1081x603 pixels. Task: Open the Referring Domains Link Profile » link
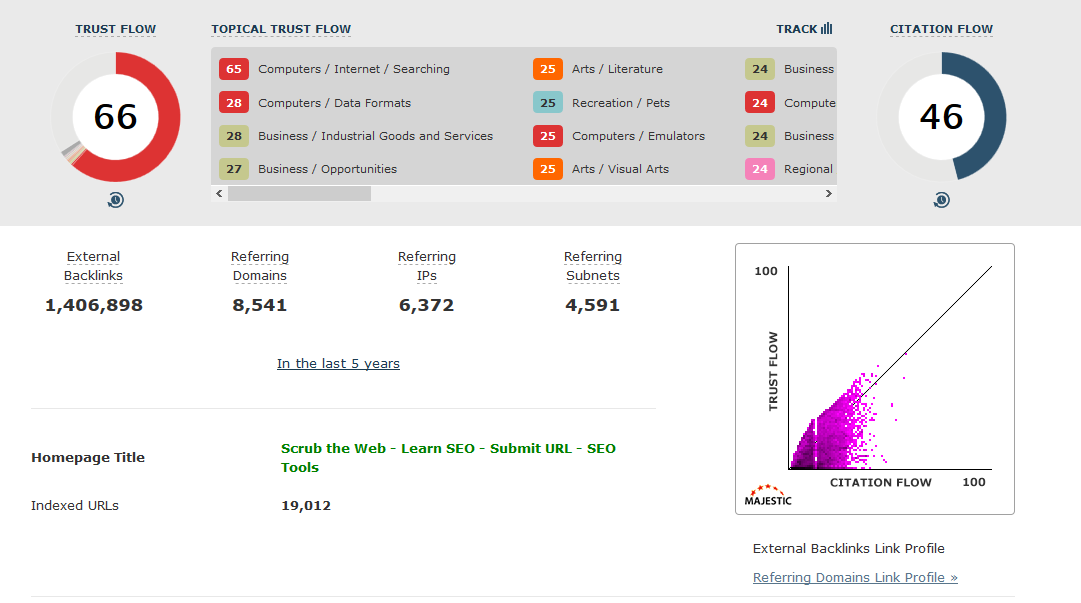(855, 578)
